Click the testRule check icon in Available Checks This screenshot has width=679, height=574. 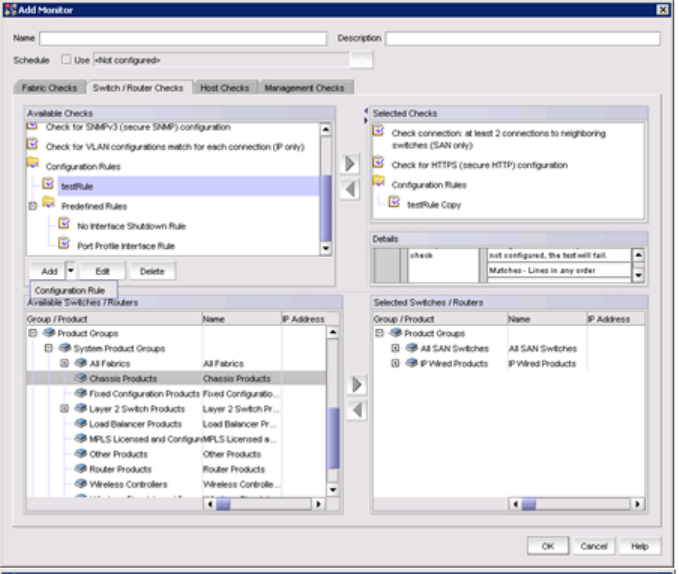[48, 184]
